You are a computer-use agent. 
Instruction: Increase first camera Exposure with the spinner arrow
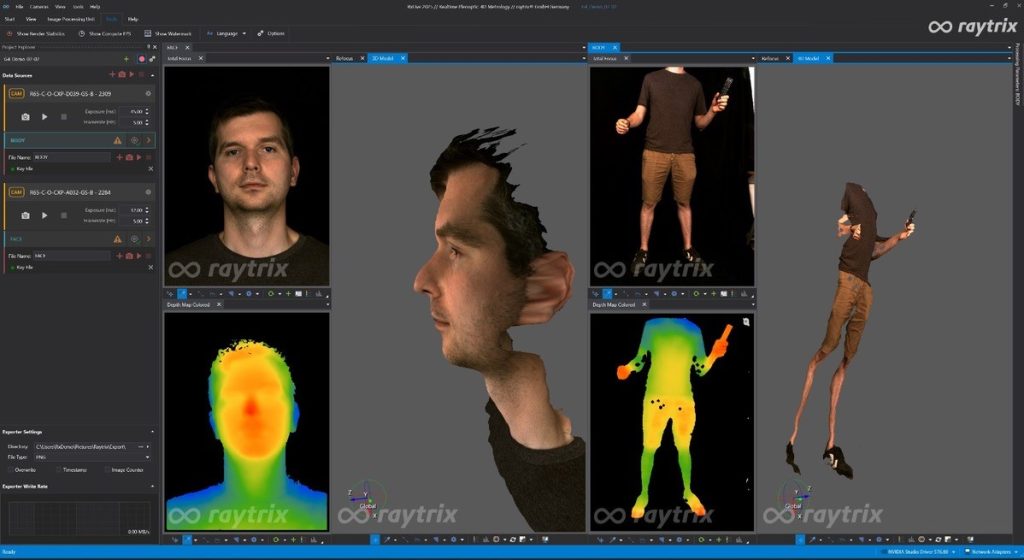[x=149, y=109]
